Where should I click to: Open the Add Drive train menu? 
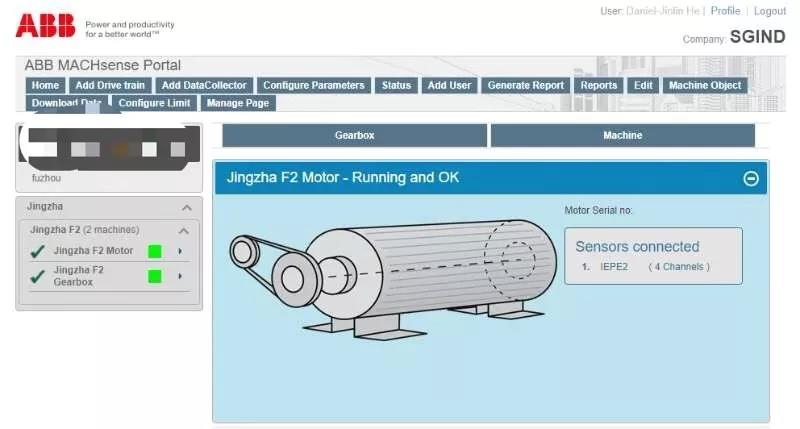coord(110,85)
